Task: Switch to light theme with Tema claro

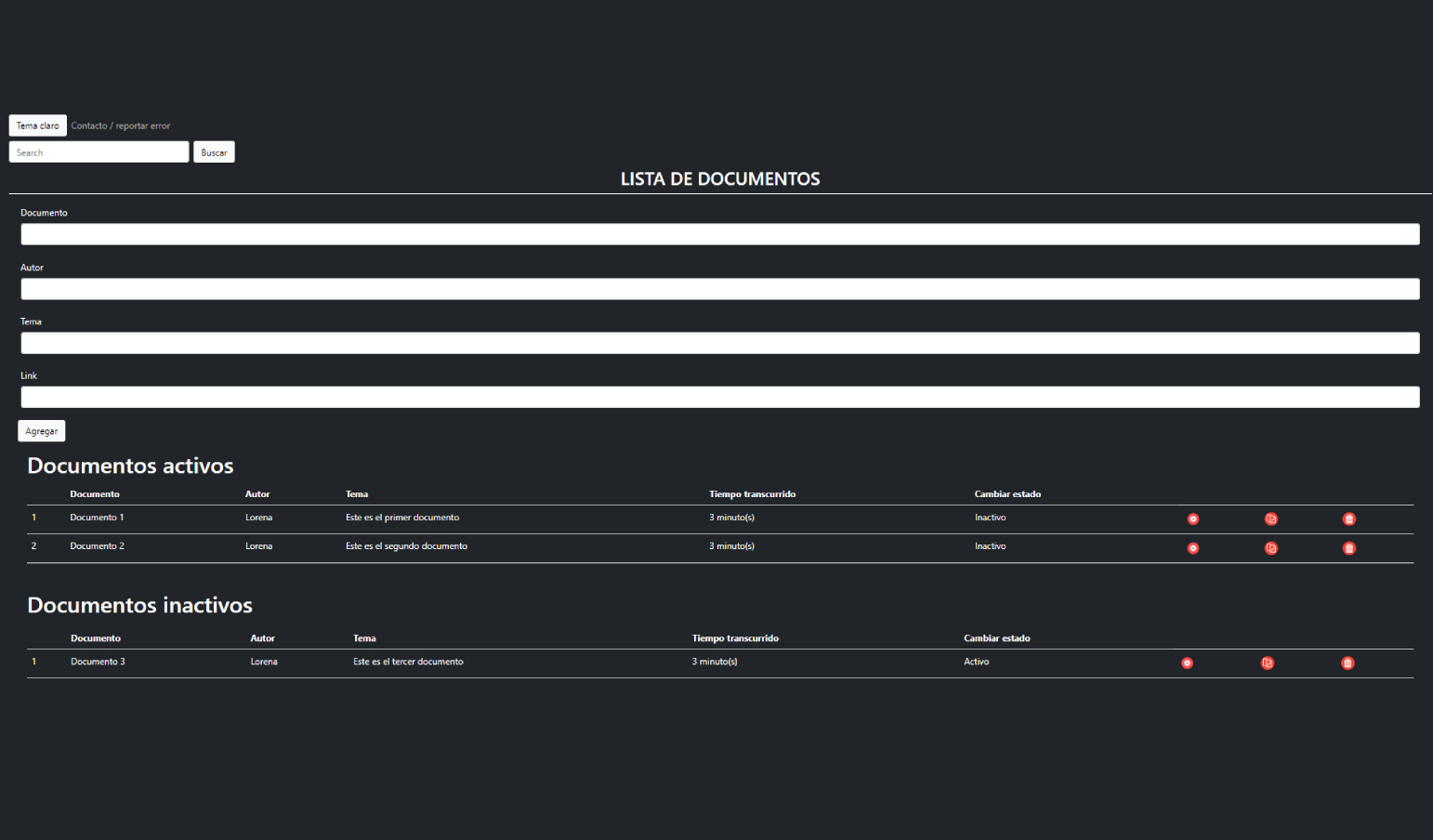Action: click(37, 125)
